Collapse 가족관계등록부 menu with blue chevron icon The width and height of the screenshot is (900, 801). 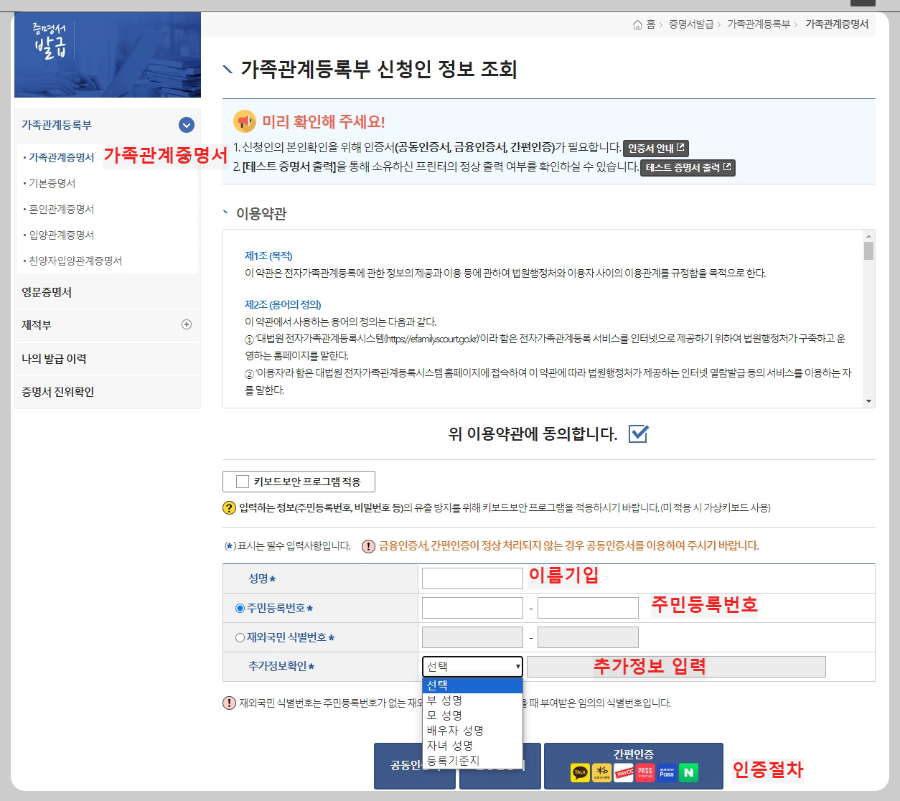[187, 125]
